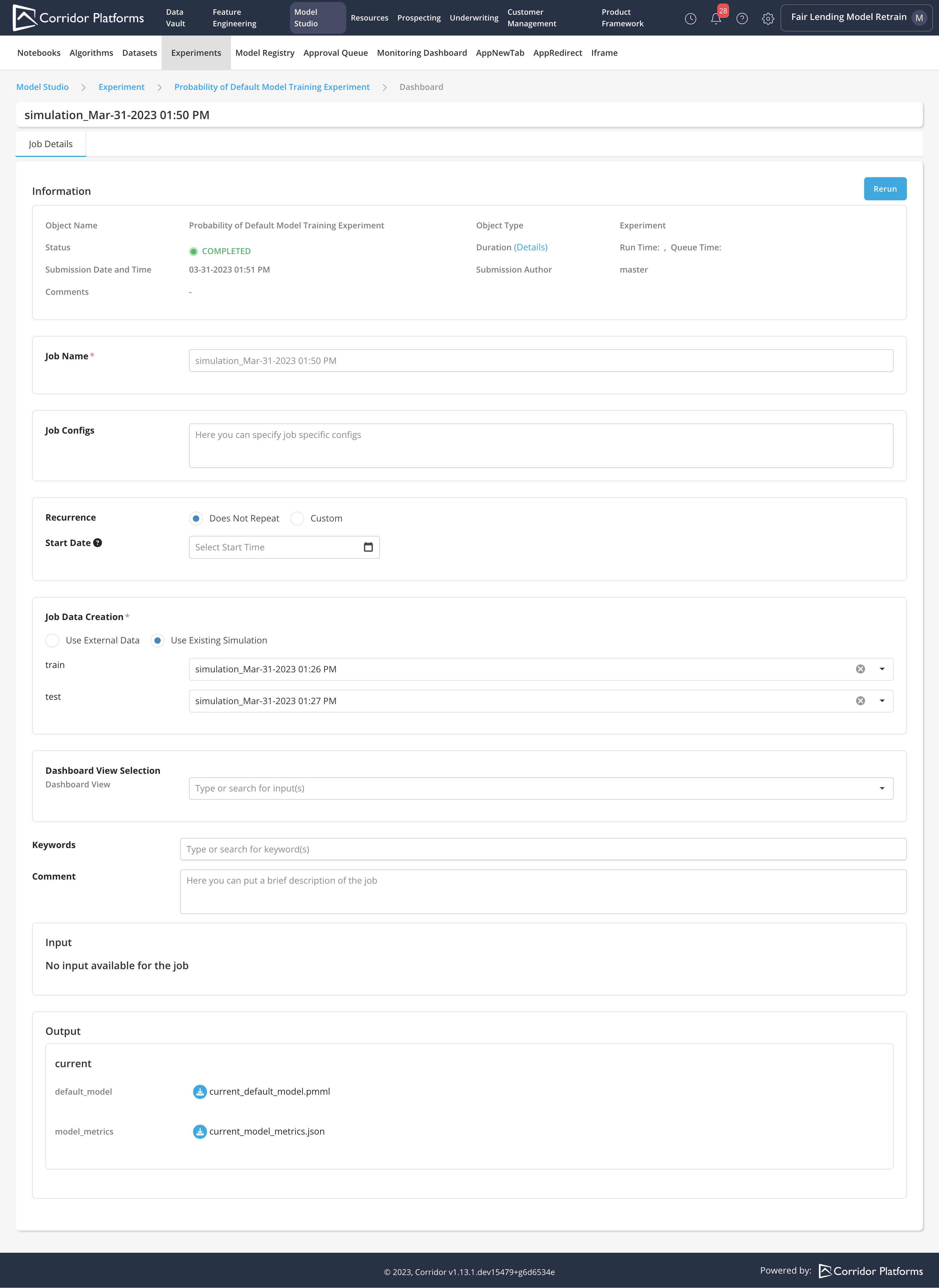Image resolution: width=939 pixels, height=1288 pixels.
Task: Open the notifications bell icon
Action: coord(716,19)
